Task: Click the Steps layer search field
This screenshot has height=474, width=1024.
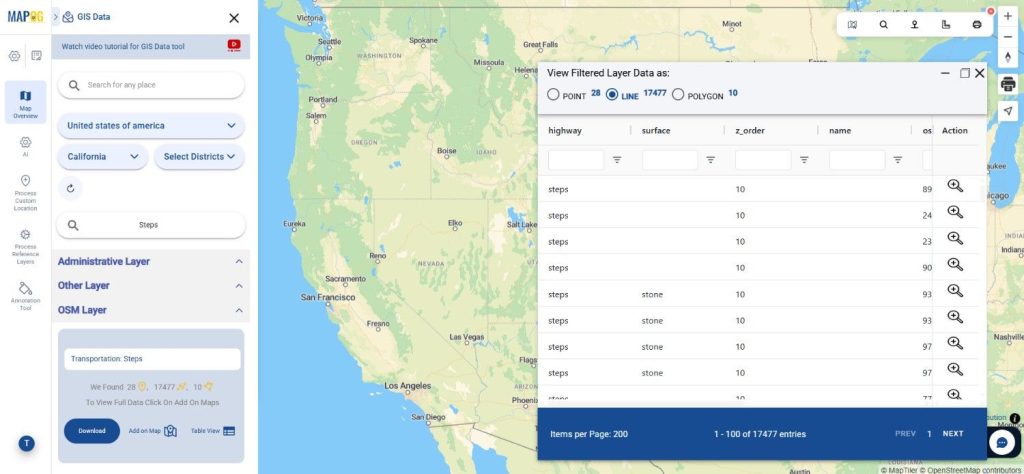Action: pyautogui.click(x=151, y=225)
